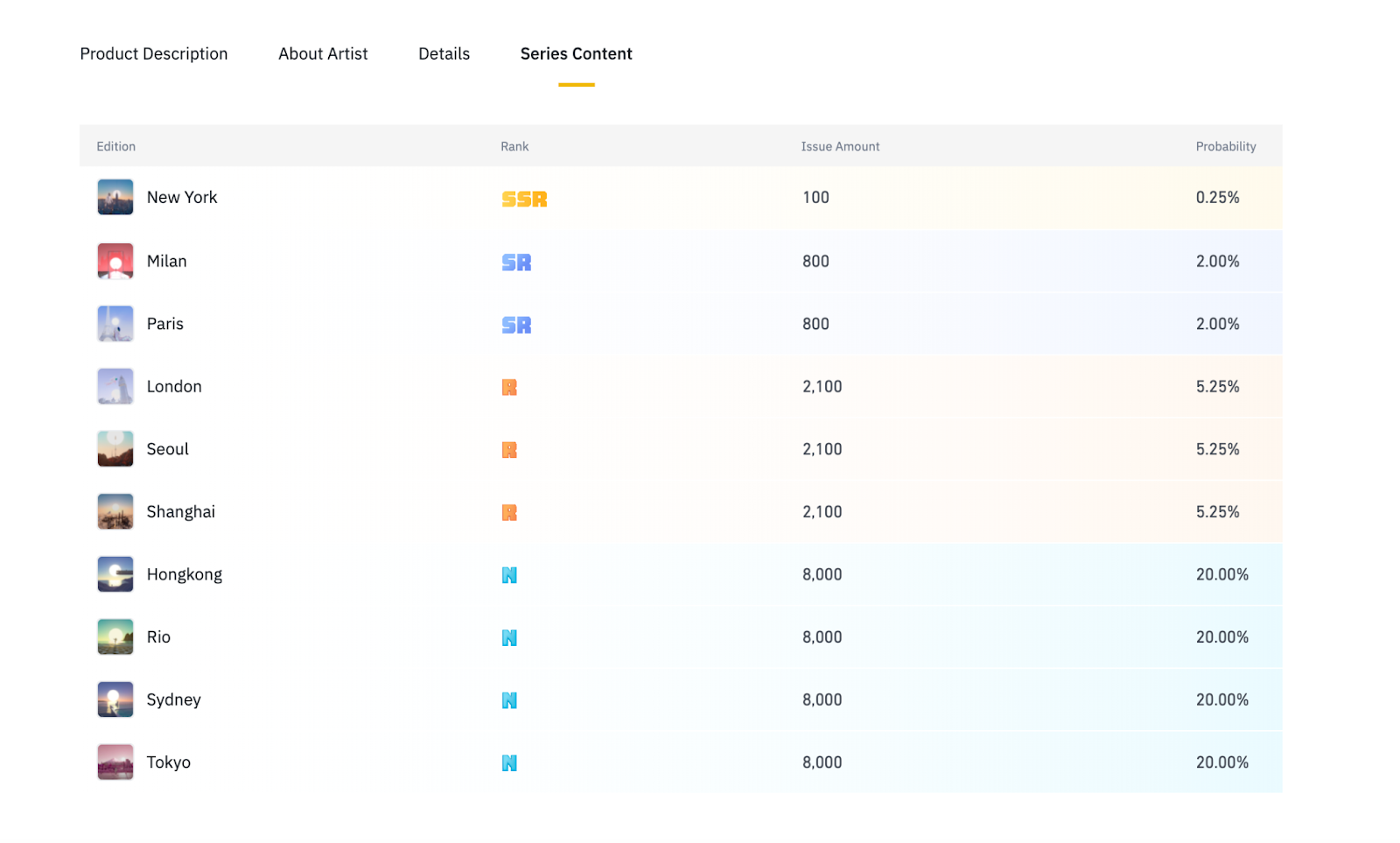Click the Rio edition name
The height and width of the screenshot is (843, 1400).
point(158,637)
